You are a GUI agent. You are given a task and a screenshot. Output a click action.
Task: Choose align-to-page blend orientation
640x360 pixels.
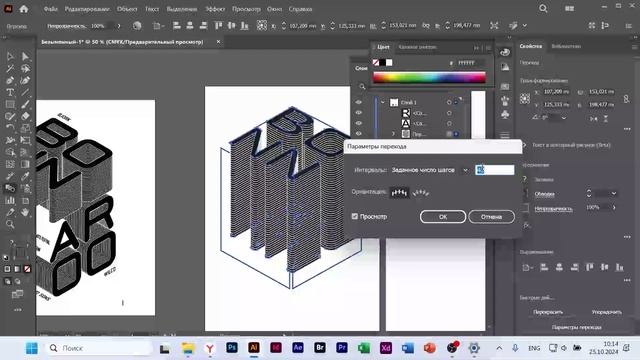399,193
